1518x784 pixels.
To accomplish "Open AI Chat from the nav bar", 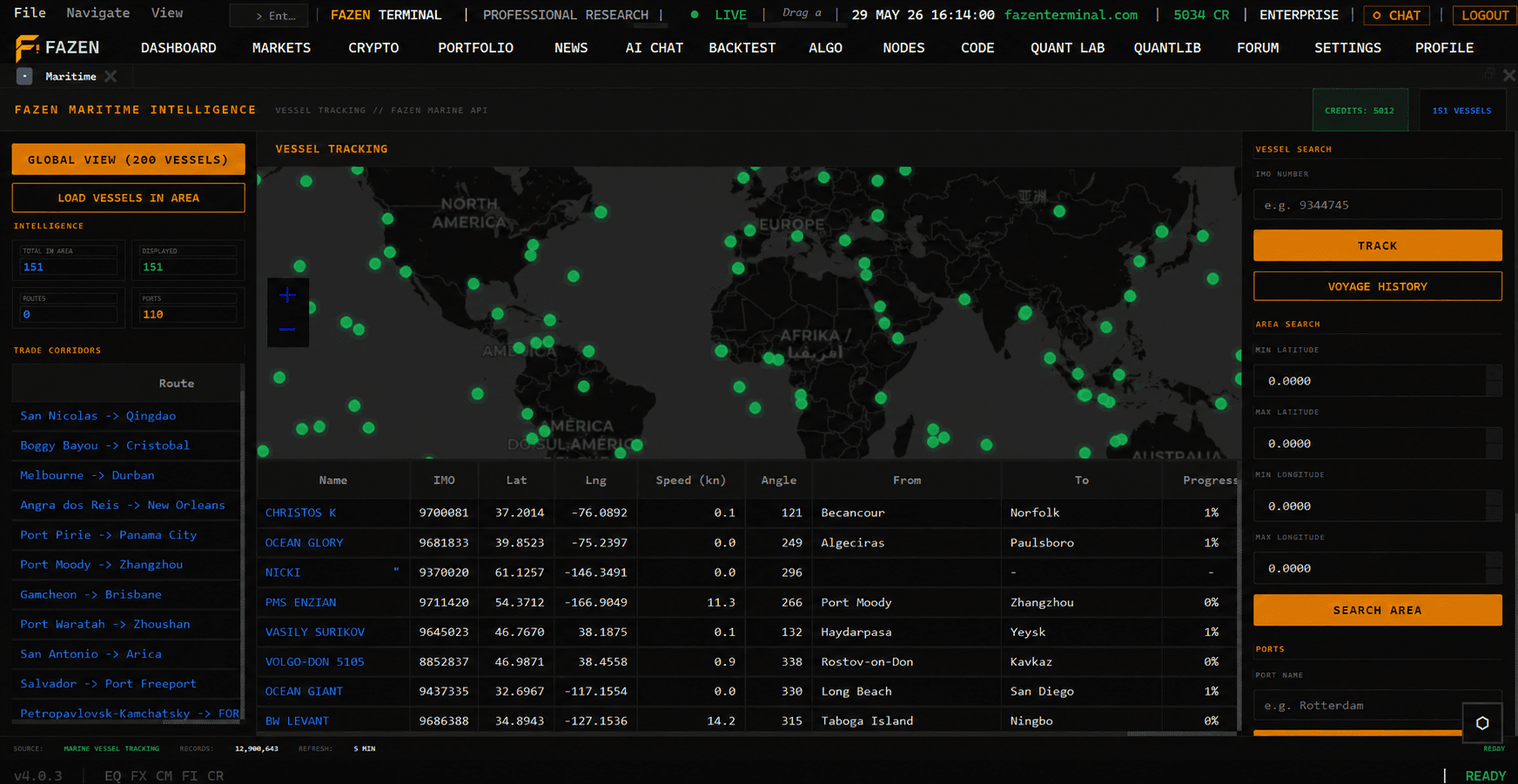I will tap(654, 48).
